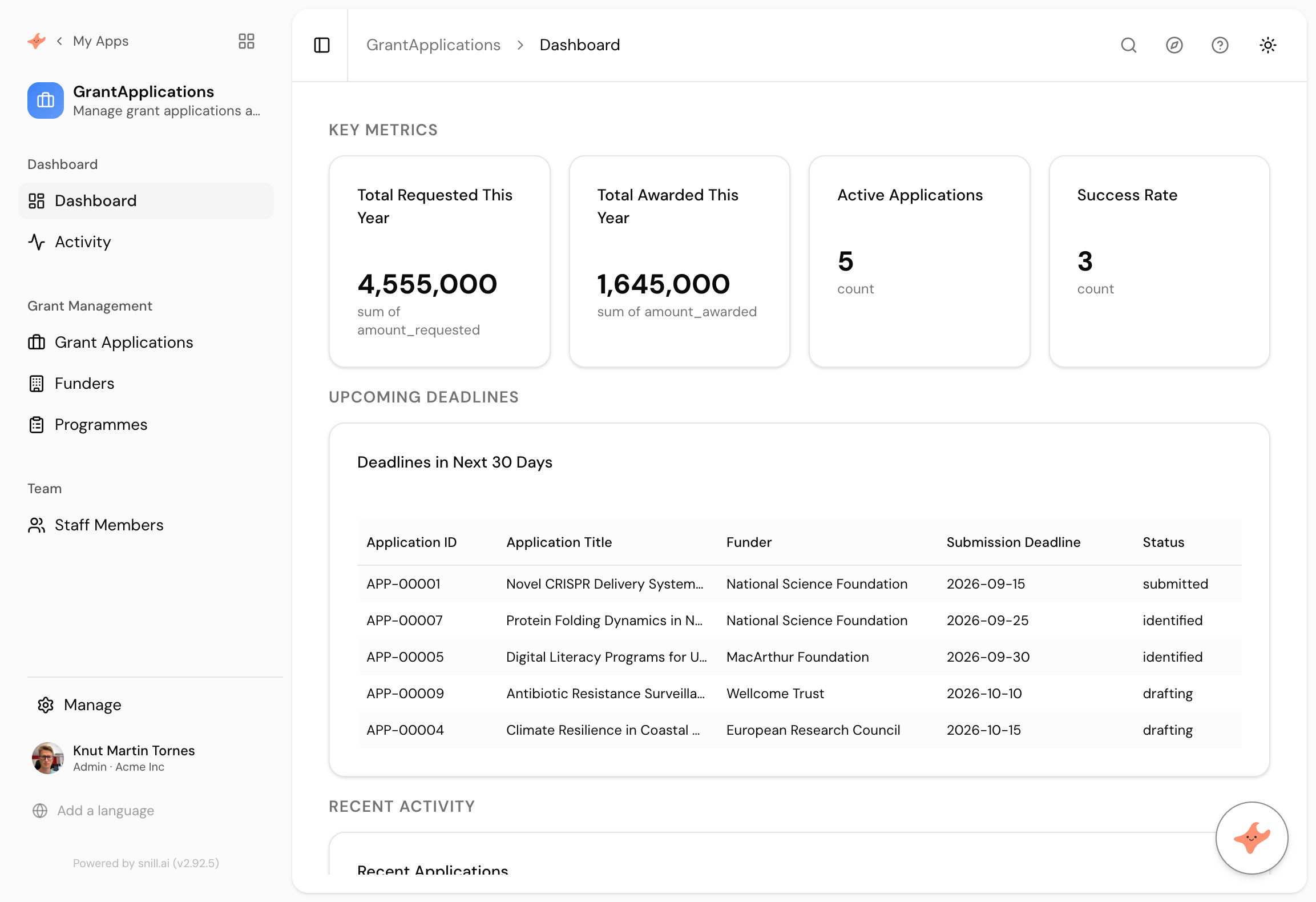Viewport: 1316px width, 902px height.
Task: Open row APP-00007
Action: click(x=799, y=621)
